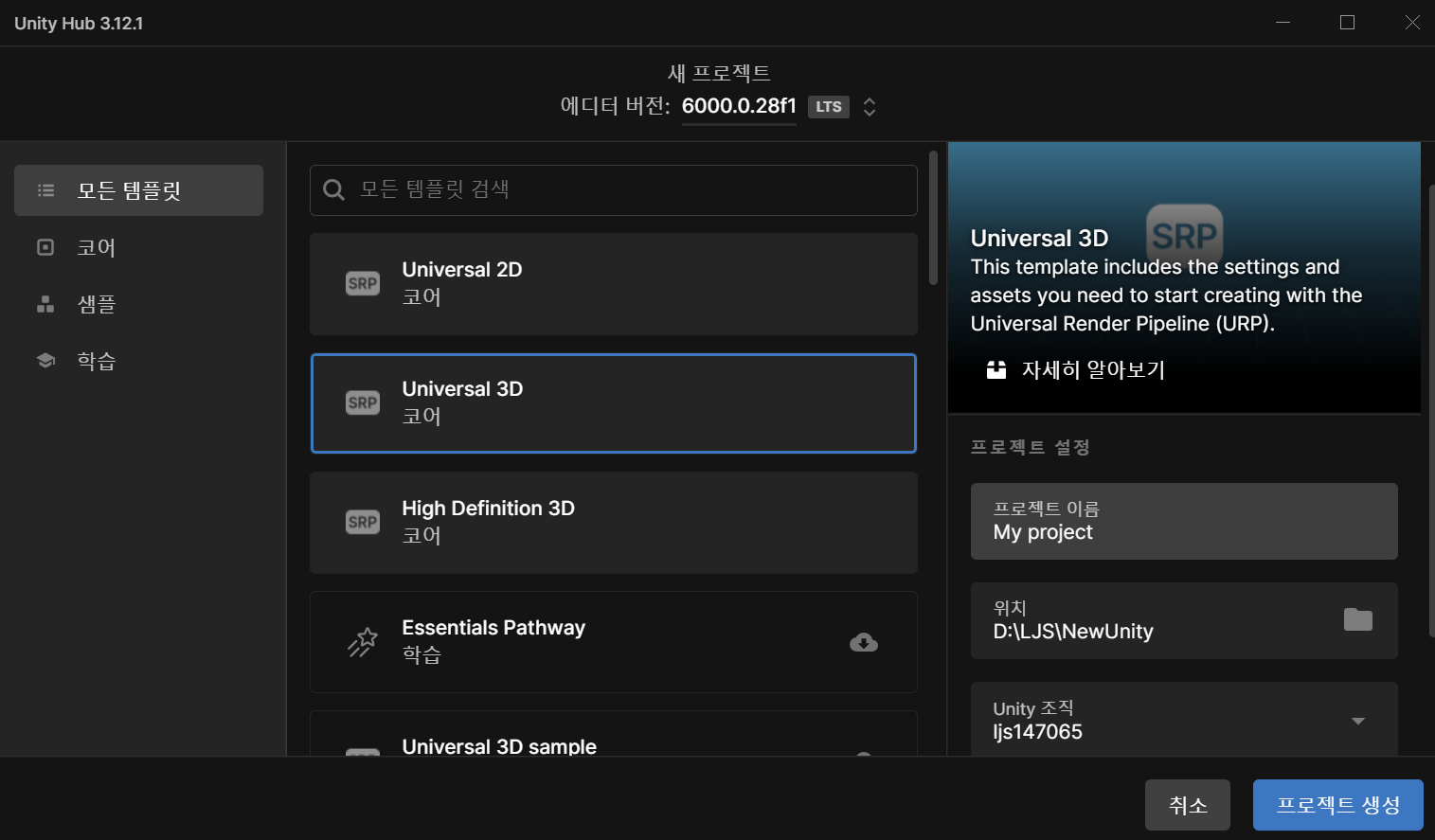The image size is (1435, 840).
Task: Click the SRP logo in the preview banner
Action: click(x=1185, y=235)
